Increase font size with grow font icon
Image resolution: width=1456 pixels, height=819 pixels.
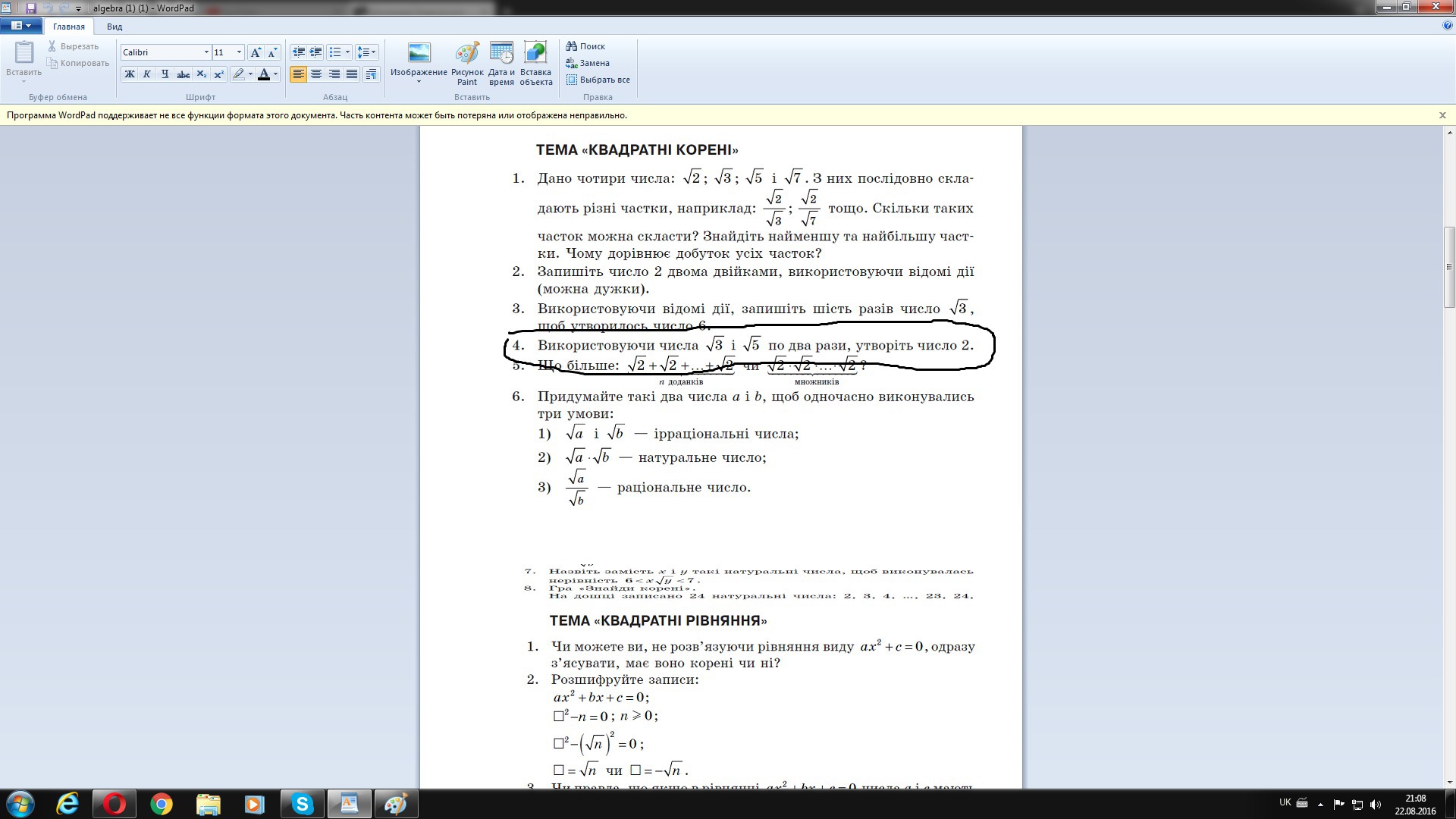coord(256,52)
